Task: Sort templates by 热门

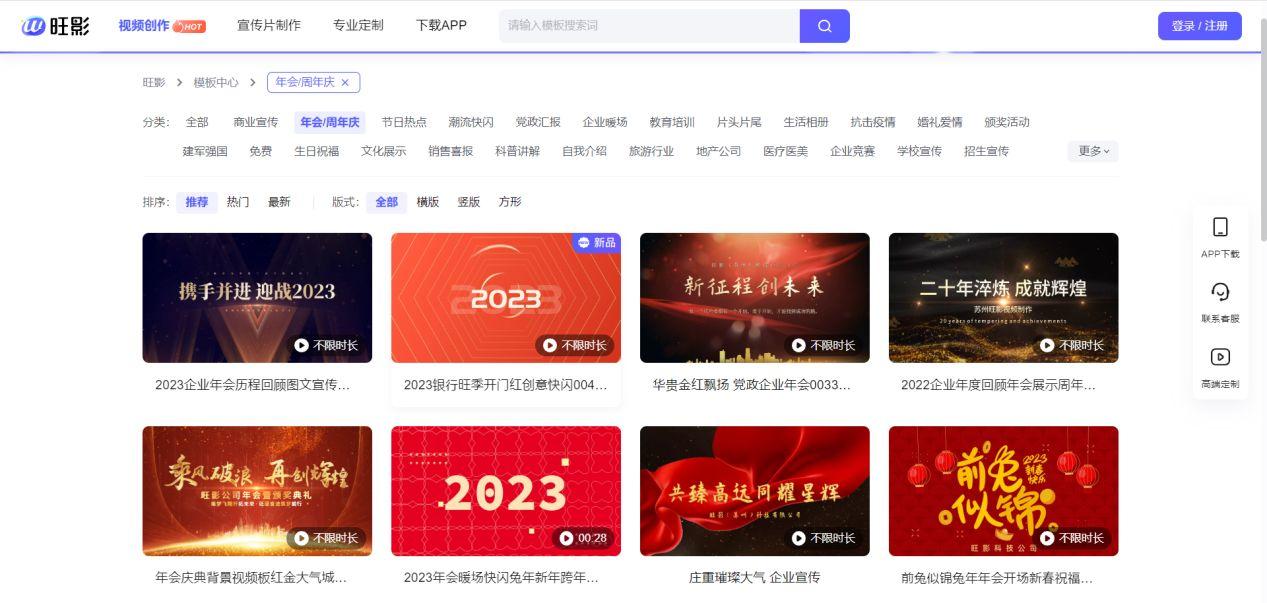Action: pos(238,202)
